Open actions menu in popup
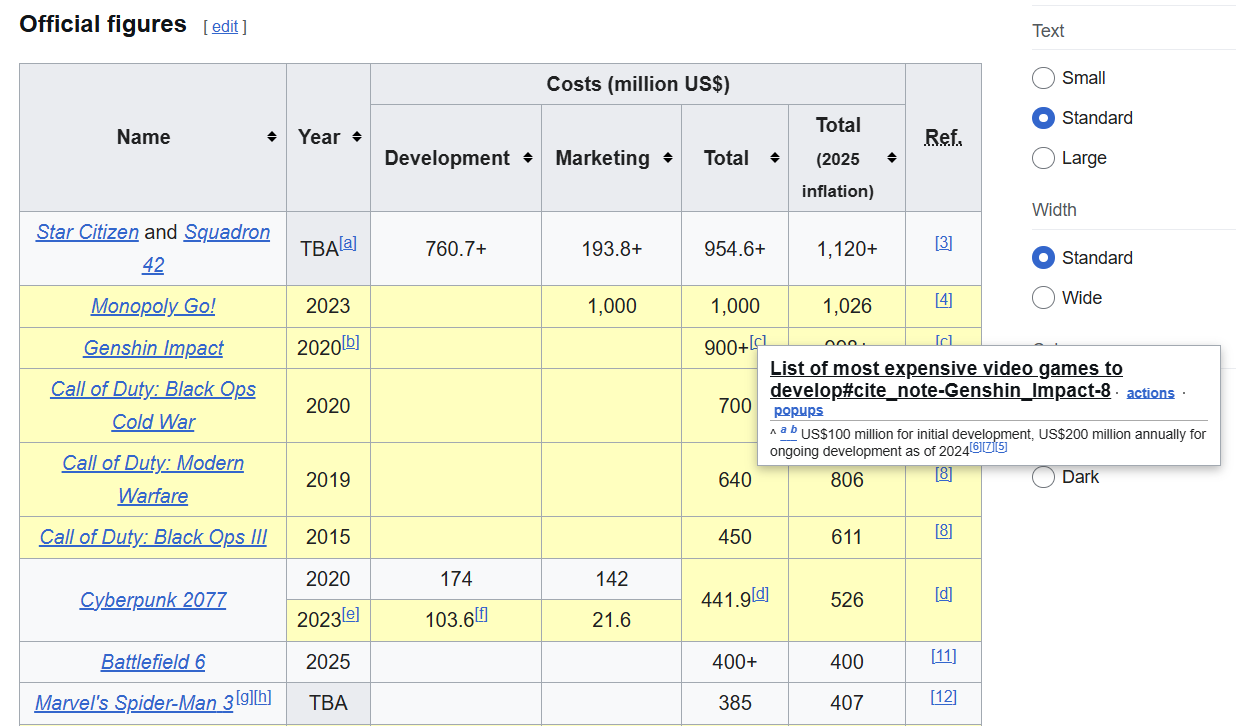Screen dimensions: 1236x726 click(1150, 393)
